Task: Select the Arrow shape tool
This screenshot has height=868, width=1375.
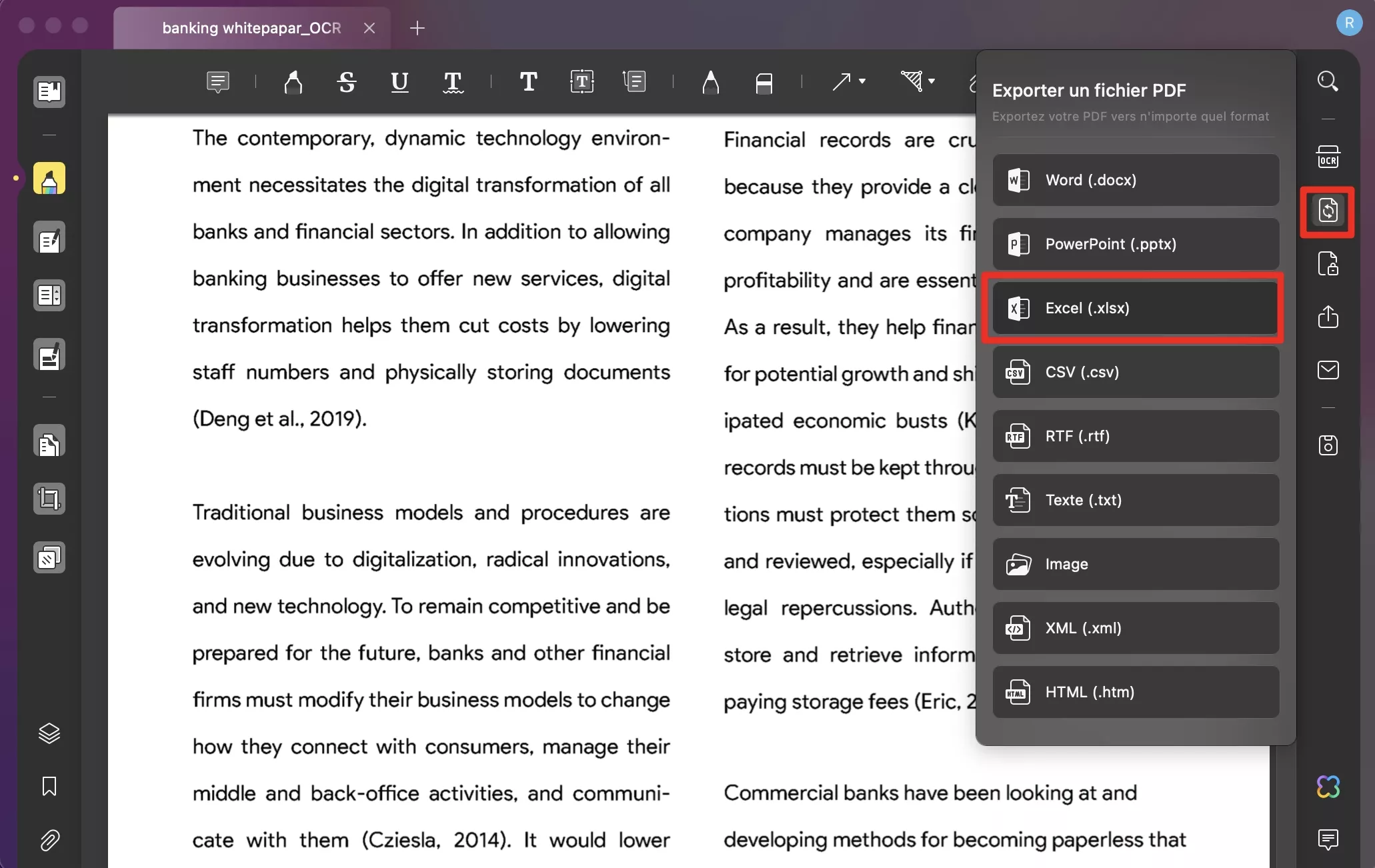Action: 842,82
